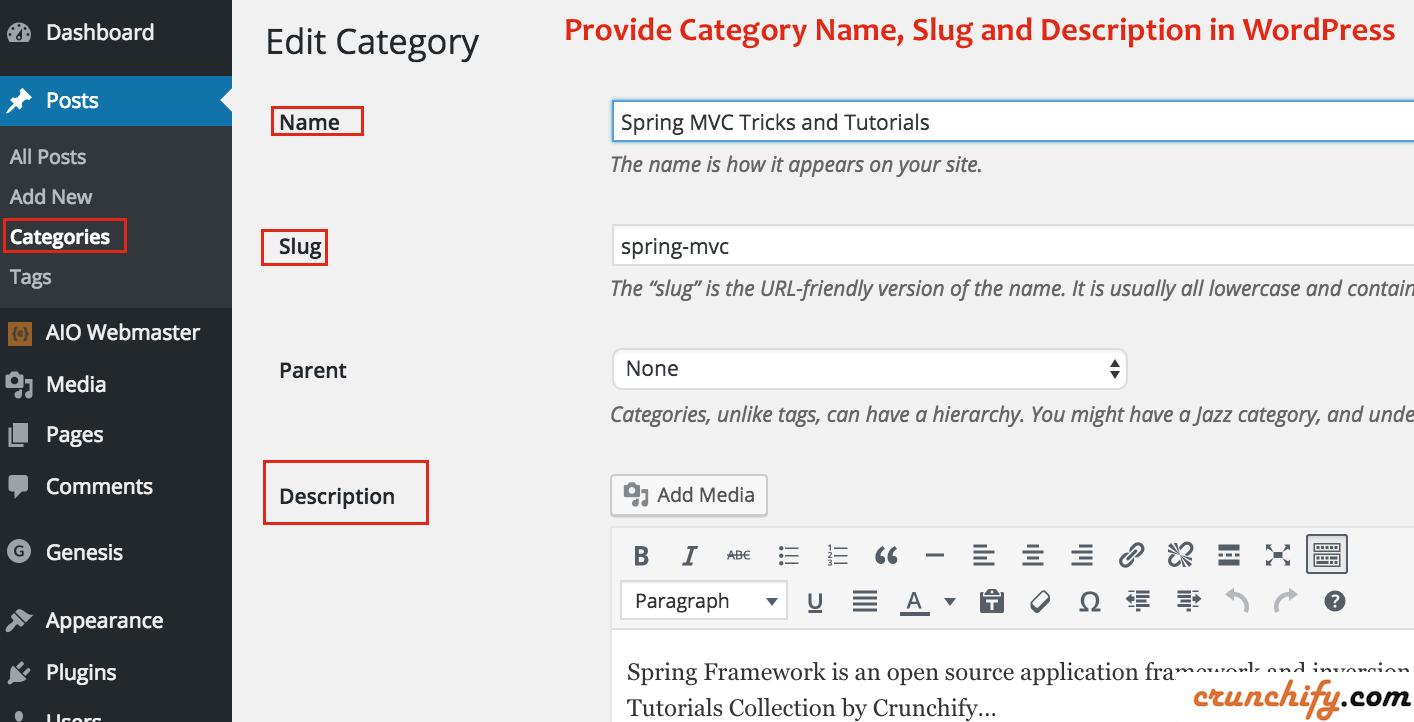The image size is (1414, 722).
Task: Open the Parent category dropdown
Action: click(868, 368)
